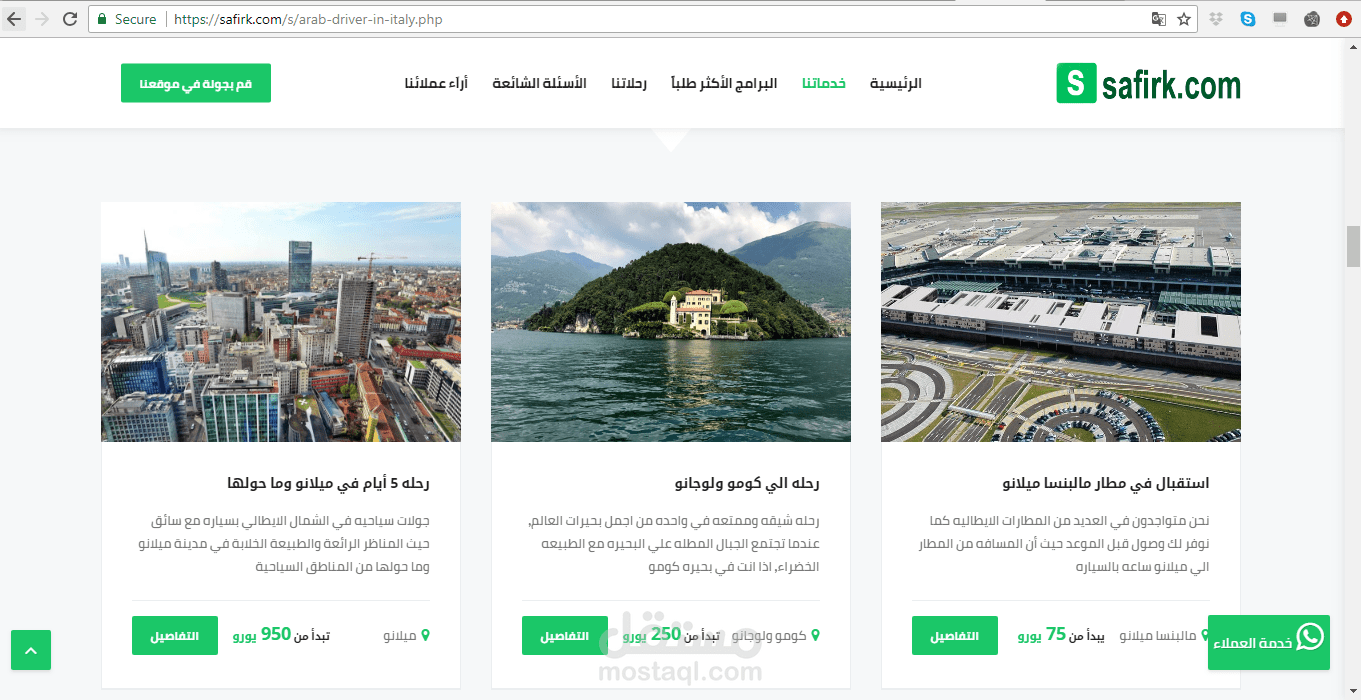Click the Skype extension icon
The width and height of the screenshot is (1361, 700).
pyautogui.click(x=1248, y=19)
